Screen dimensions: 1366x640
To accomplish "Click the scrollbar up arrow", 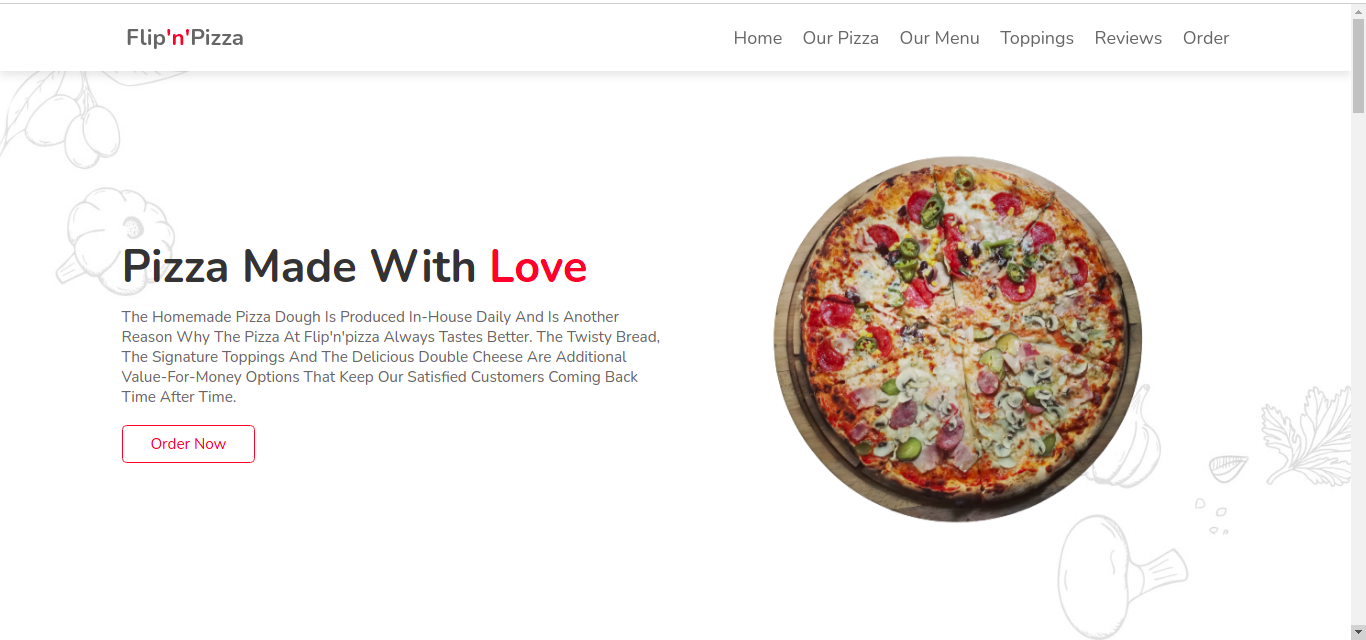I will [x=1358, y=11].
